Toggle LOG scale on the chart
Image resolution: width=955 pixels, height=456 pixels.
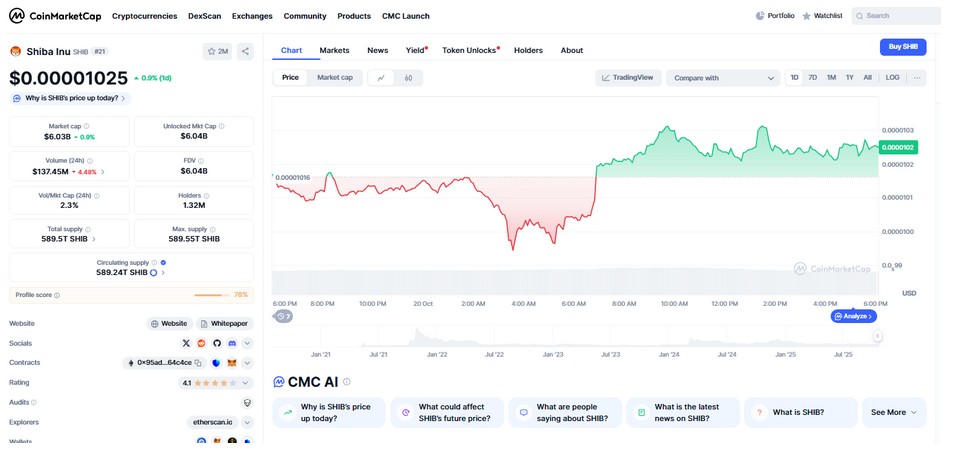[x=892, y=77]
